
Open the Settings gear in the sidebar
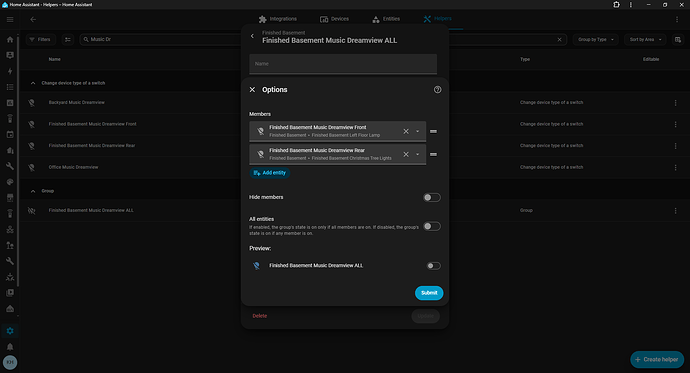click(x=10, y=331)
